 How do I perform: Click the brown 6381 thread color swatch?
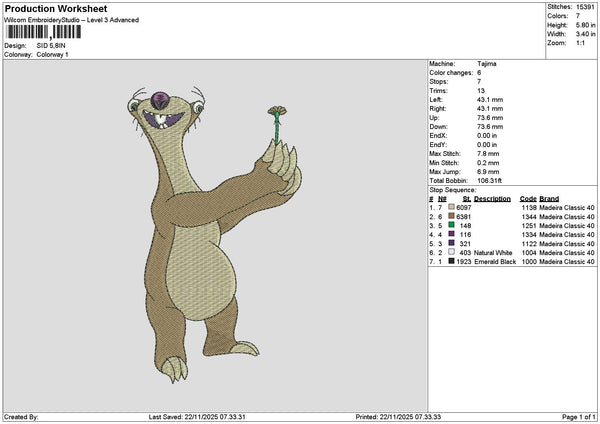(x=451, y=216)
